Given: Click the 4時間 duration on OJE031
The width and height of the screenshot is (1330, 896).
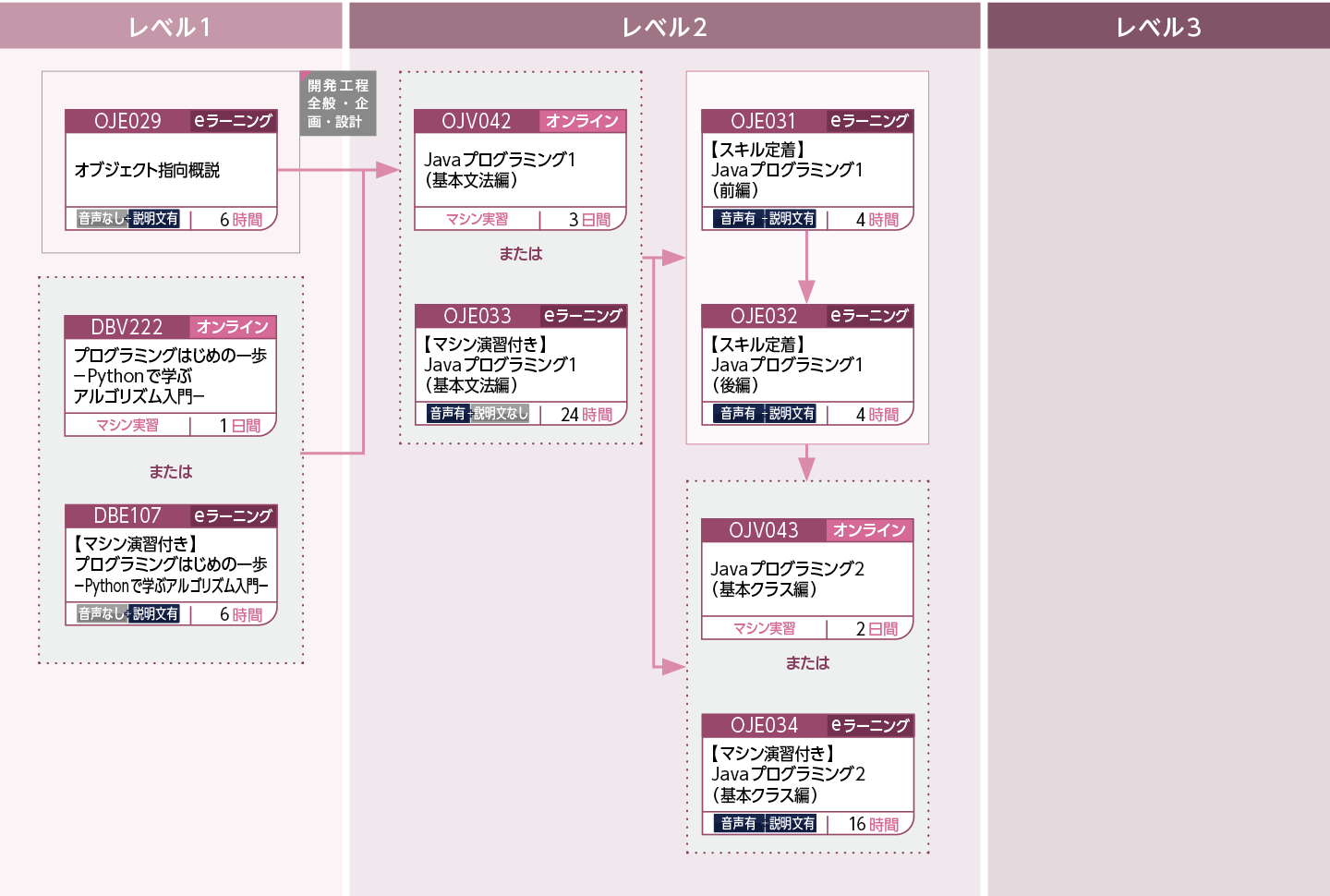Looking at the screenshot, I should [x=877, y=220].
